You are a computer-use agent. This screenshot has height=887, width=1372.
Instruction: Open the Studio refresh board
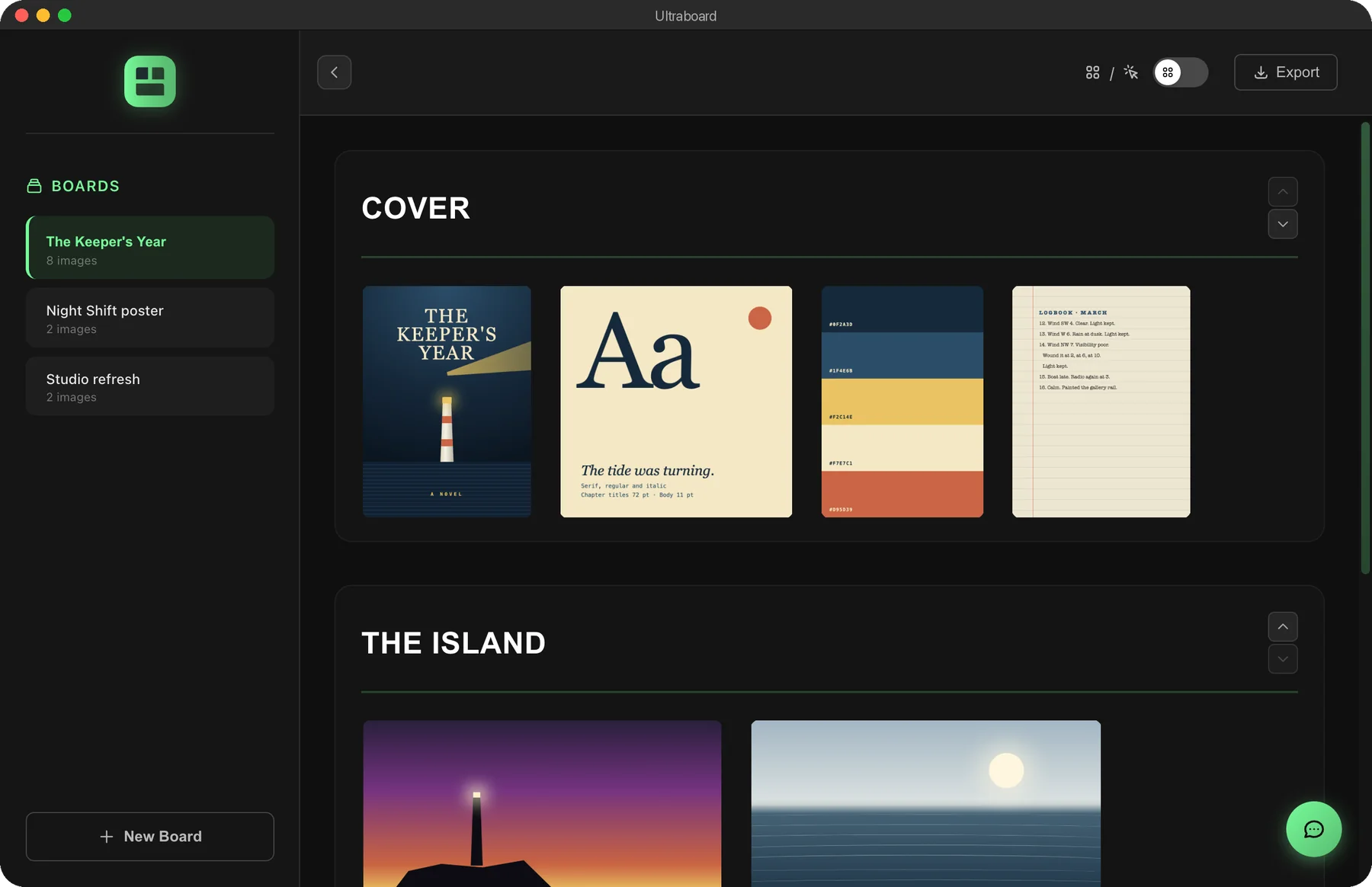click(x=150, y=386)
